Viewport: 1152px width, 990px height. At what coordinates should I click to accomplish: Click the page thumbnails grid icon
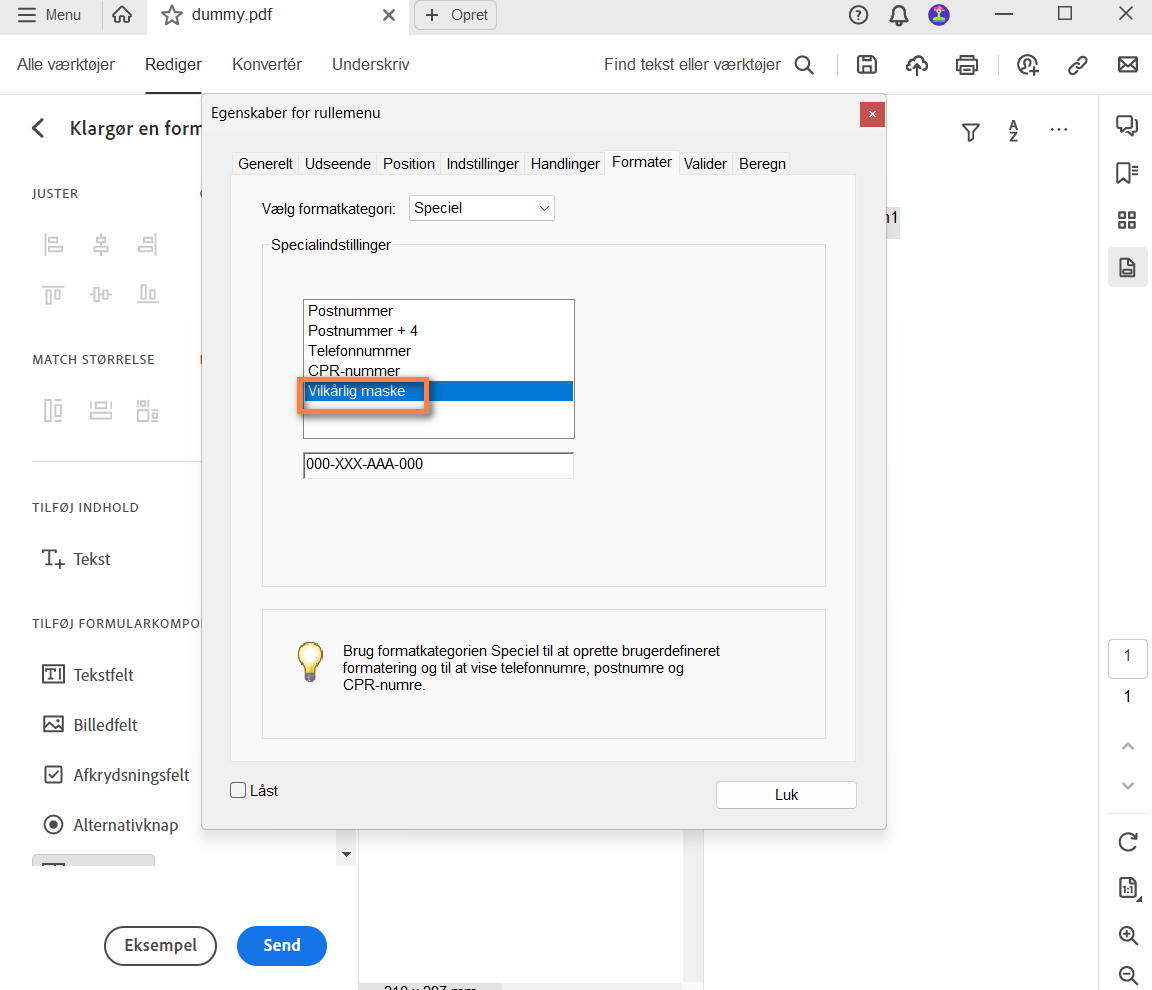pyautogui.click(x=1127, y=220)
